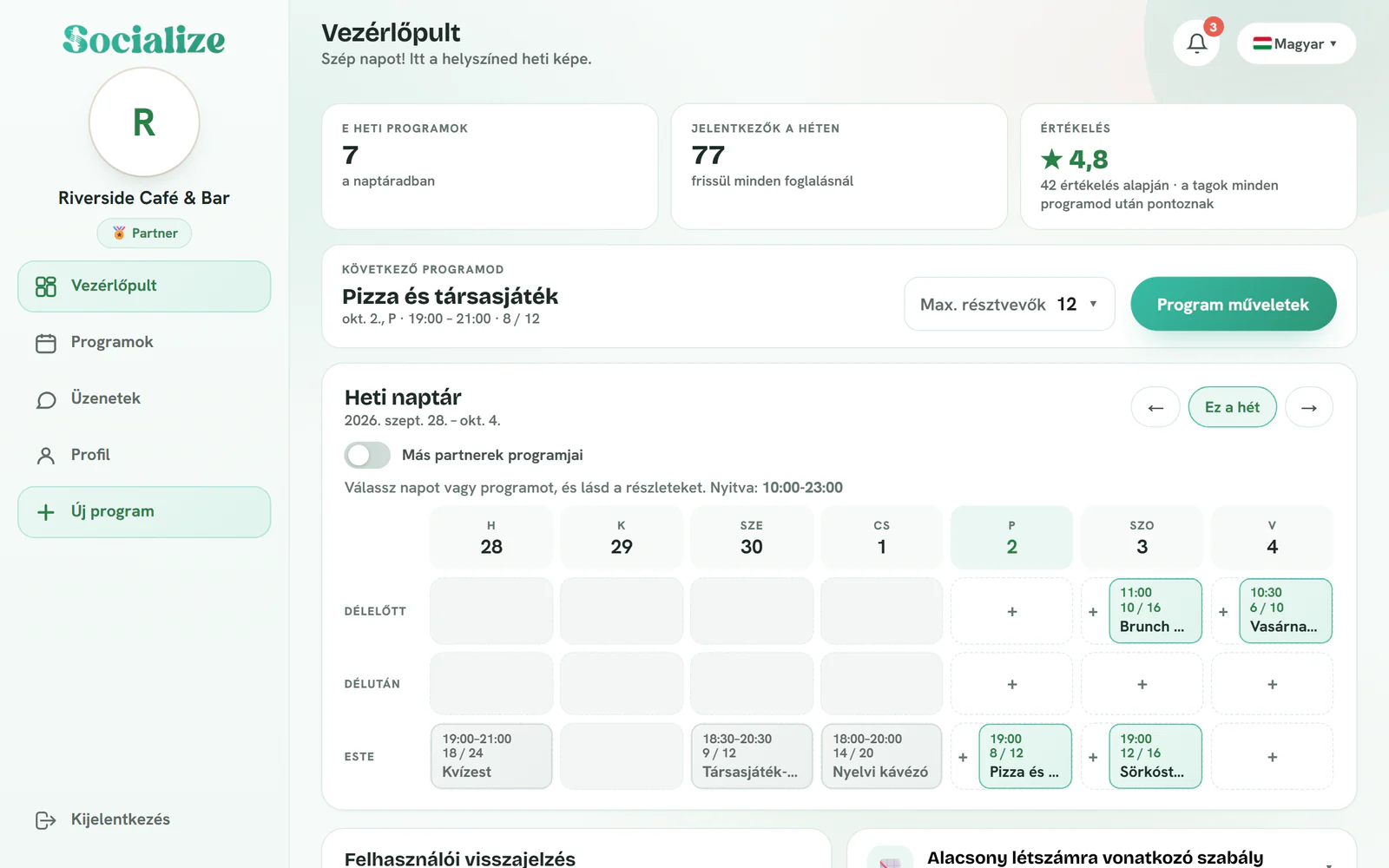Open the Max. résztvevők dropdown
Viewport: 1389px width, 868px height.
(x=1010, y=304)
